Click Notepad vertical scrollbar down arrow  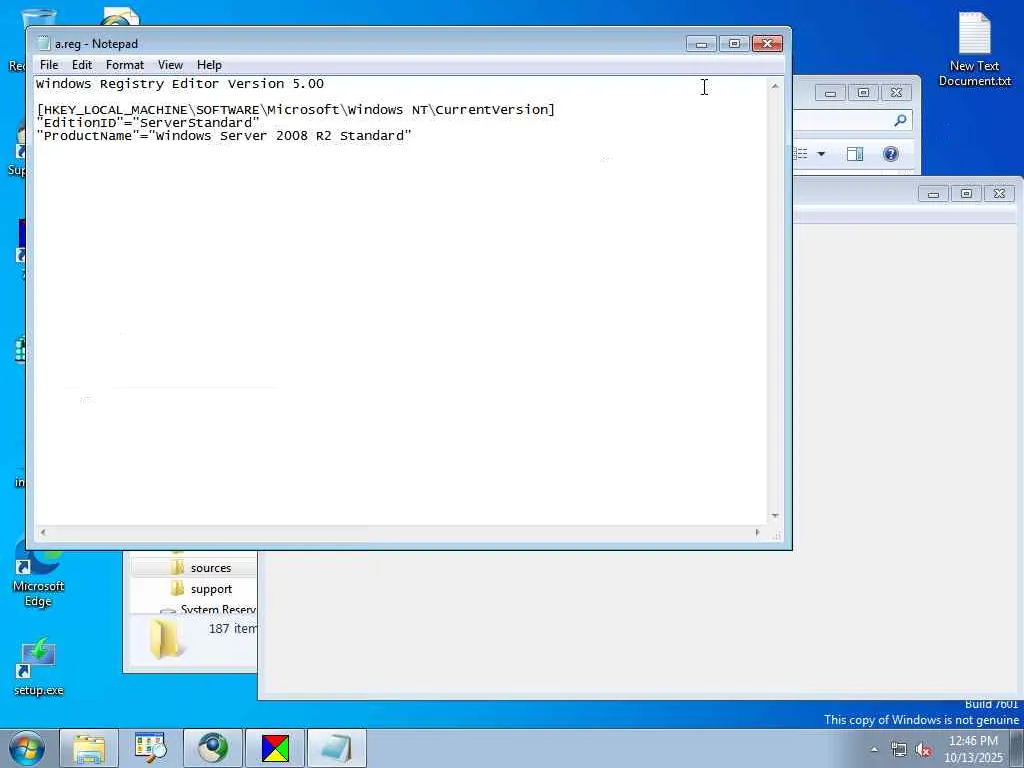coord(775,516)
